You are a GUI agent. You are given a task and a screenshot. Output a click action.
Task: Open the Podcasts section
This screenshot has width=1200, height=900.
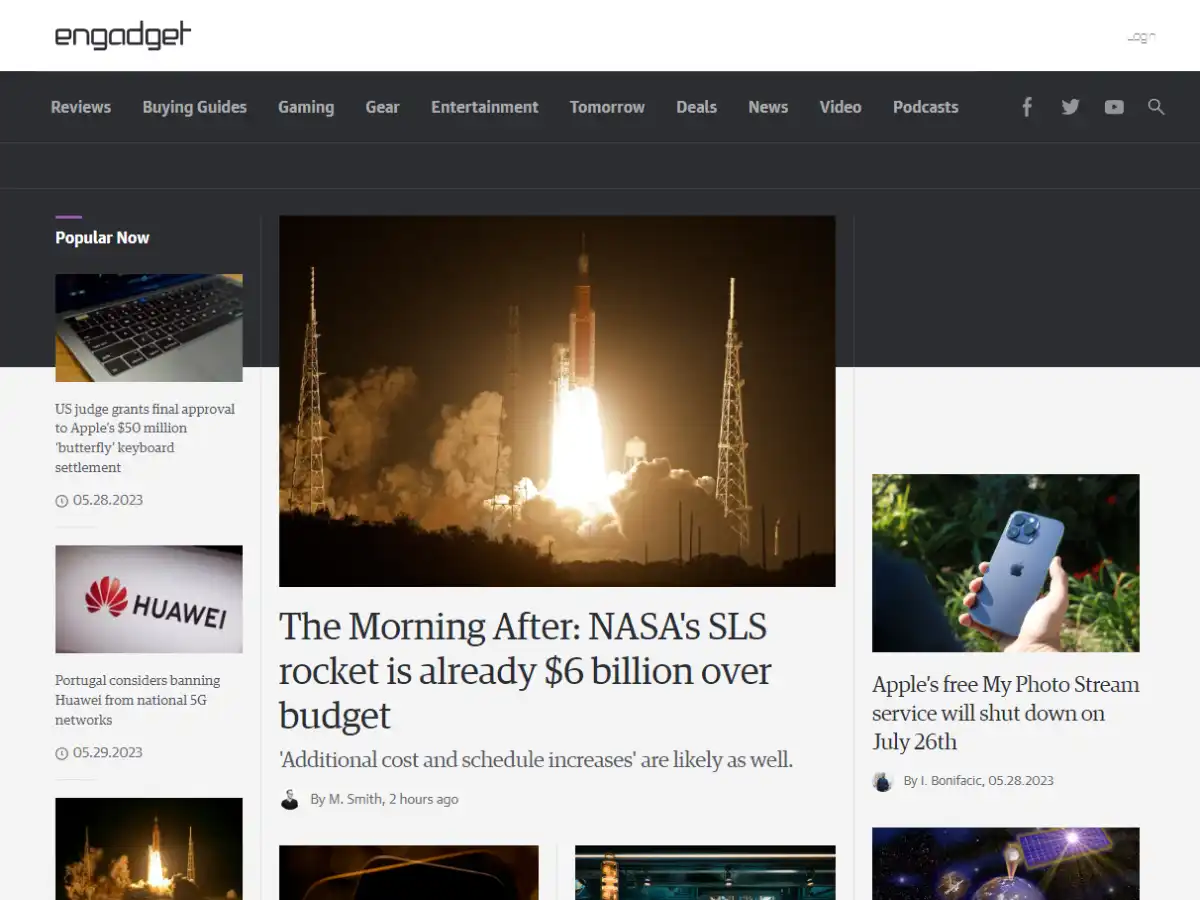tap(925, 107)
